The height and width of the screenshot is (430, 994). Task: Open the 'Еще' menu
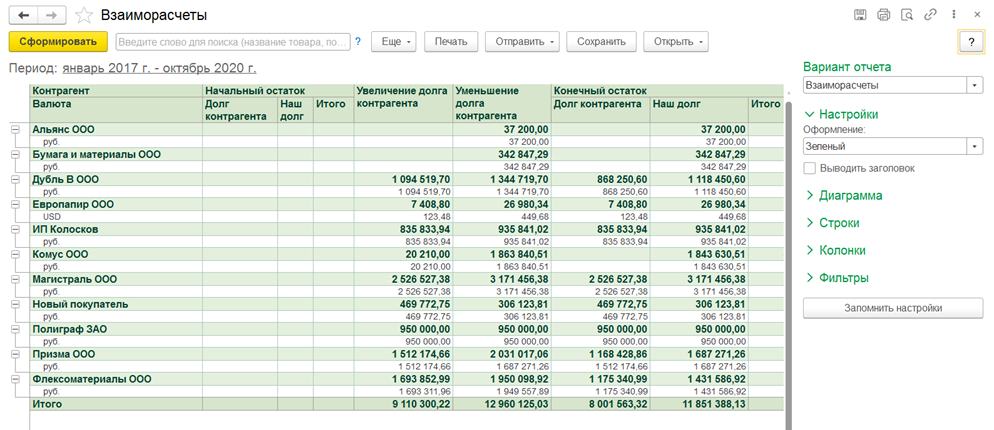pos(393,42)
